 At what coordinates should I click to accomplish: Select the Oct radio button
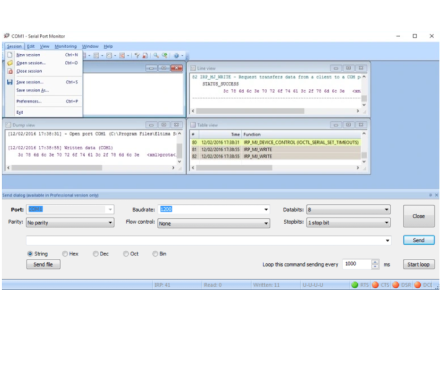pos(126,254)
